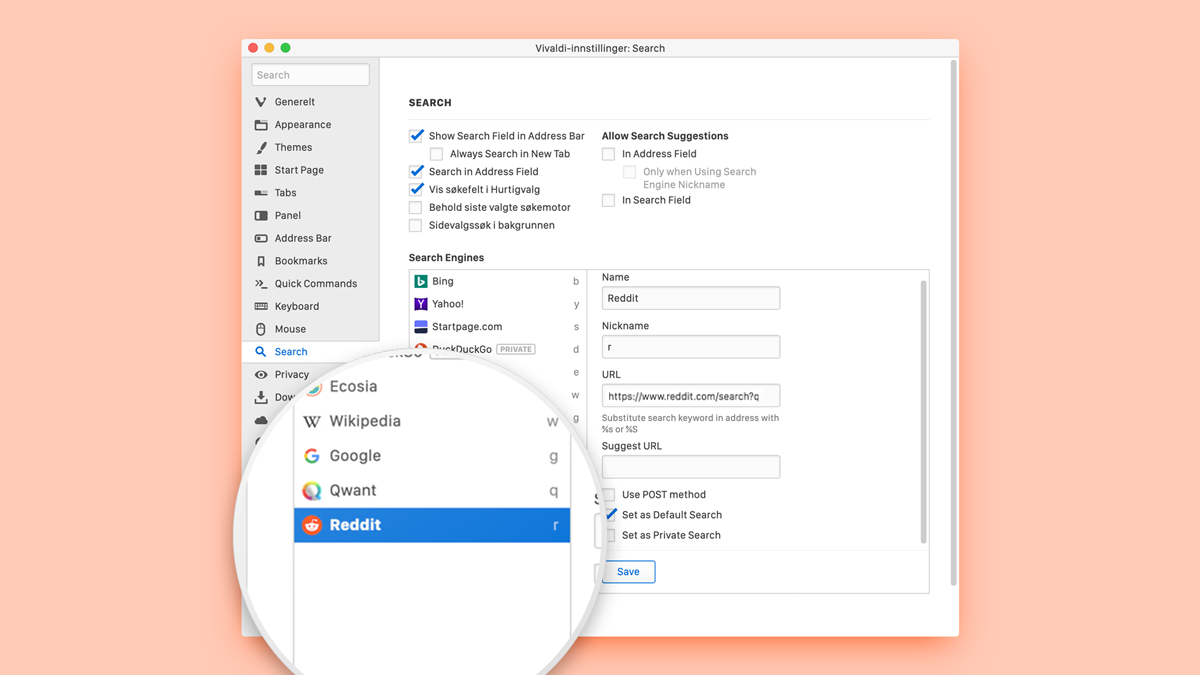Screen dimensions: 1200x675
Task: Open Mouse settings section
Action: tap(290, 329)
